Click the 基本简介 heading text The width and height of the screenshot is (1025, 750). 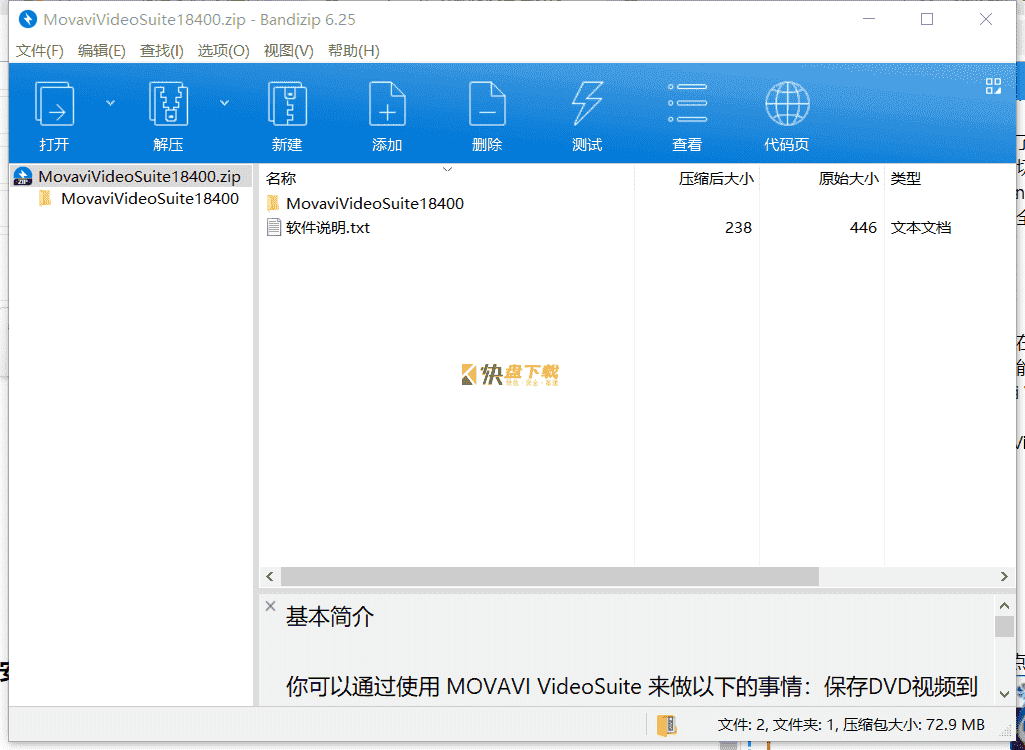(329, 616)
